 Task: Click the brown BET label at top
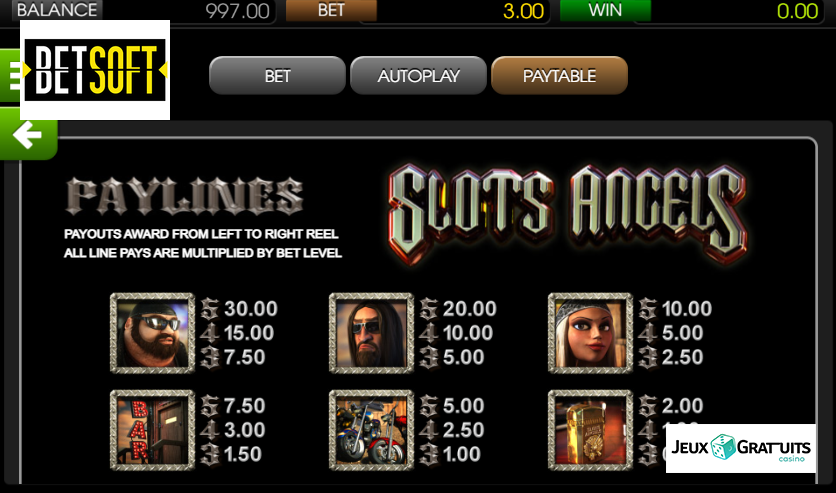click(x=331, y=10)
